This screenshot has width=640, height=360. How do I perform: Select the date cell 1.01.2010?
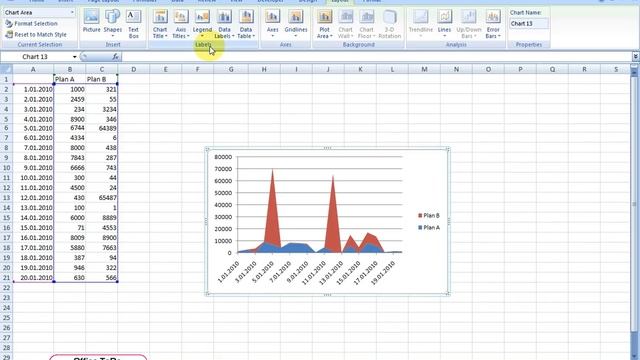[x=33, y=89]
